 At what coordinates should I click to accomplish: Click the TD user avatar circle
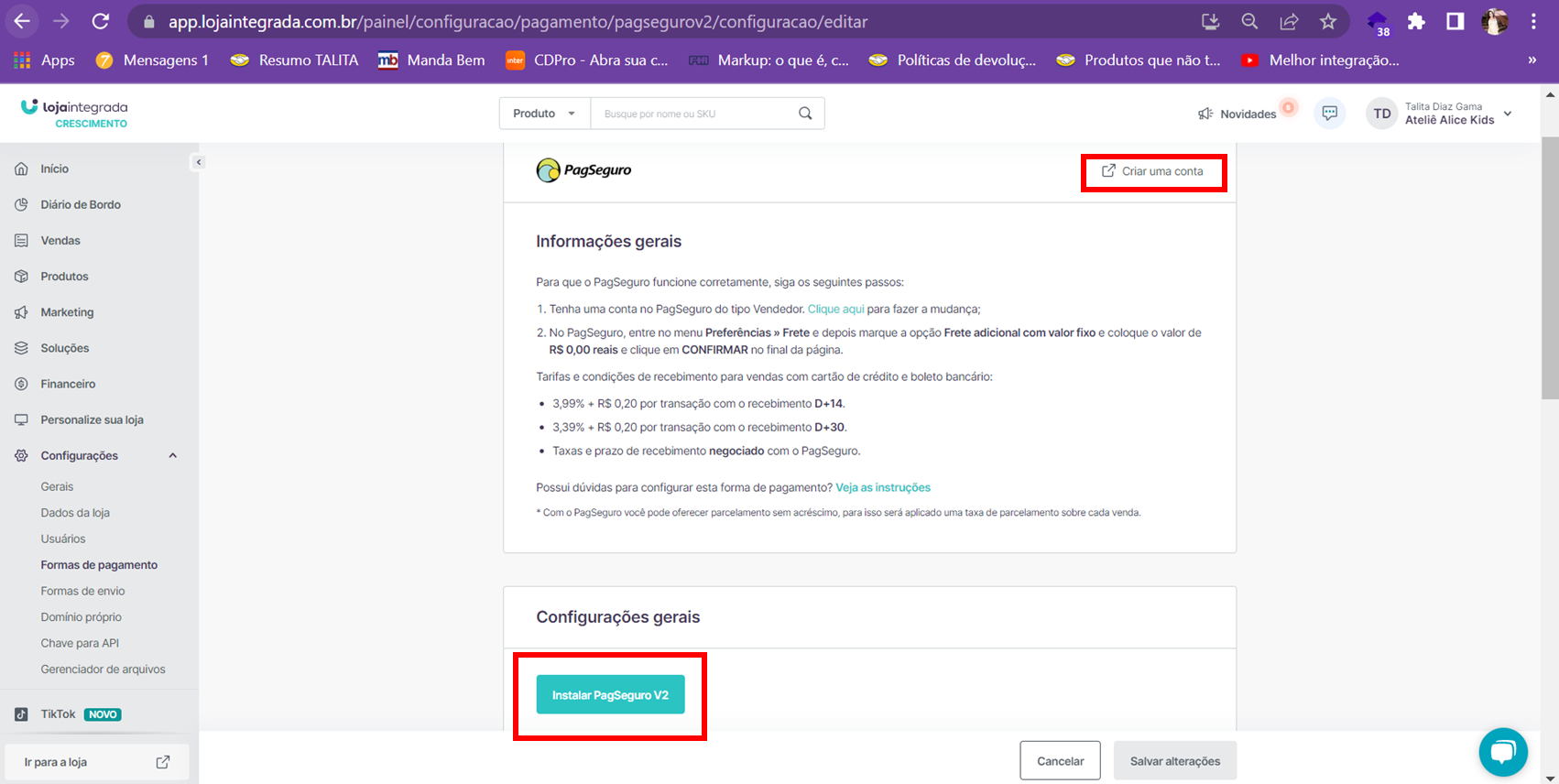click(1382, 114)
